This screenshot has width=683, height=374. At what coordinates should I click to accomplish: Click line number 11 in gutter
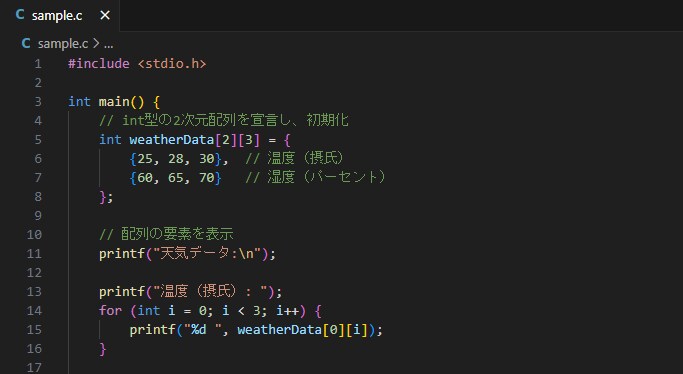(x=34, y=253)
